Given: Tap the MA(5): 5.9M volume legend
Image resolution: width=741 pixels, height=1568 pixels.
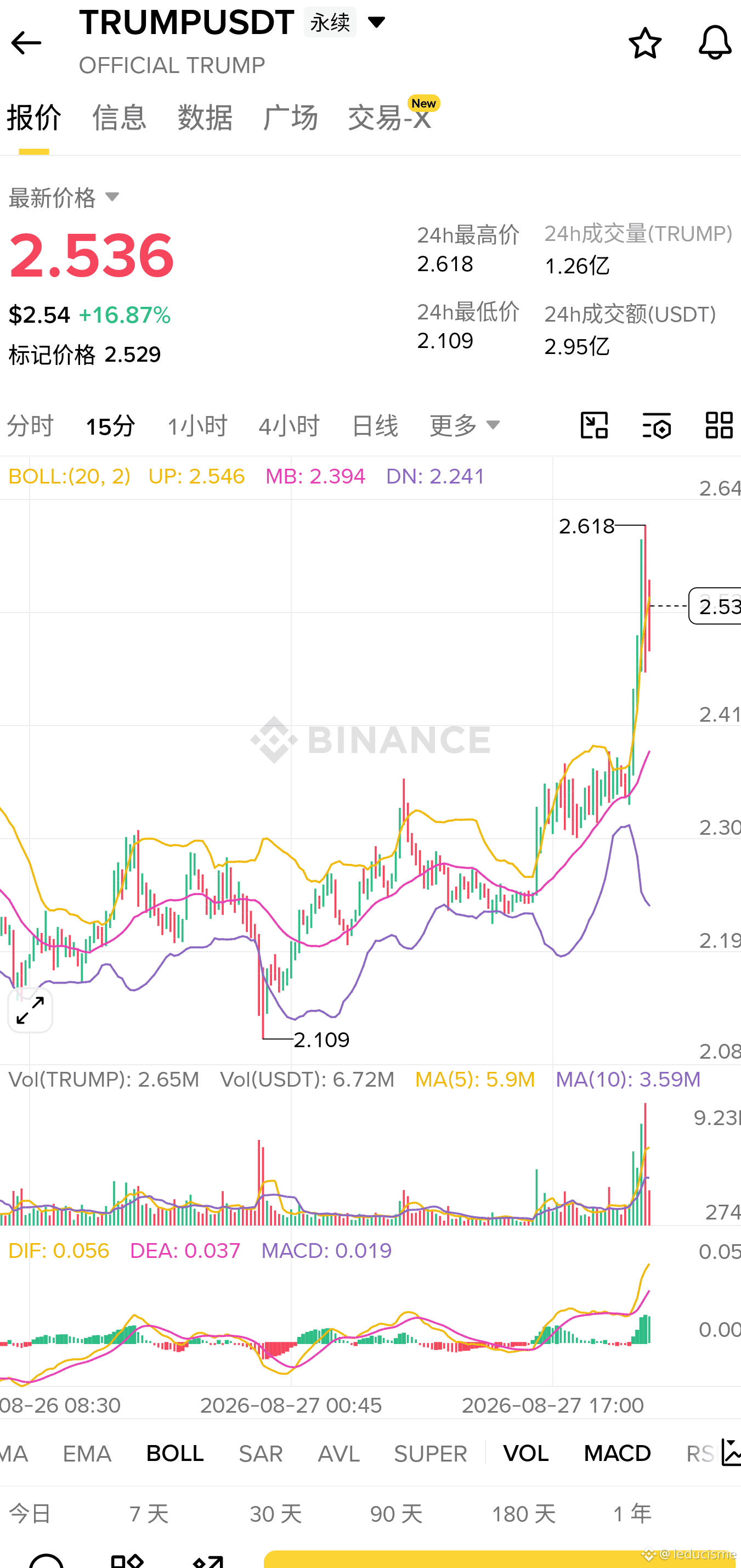Looking at the screenshot, I should (x=475, y=1080).
